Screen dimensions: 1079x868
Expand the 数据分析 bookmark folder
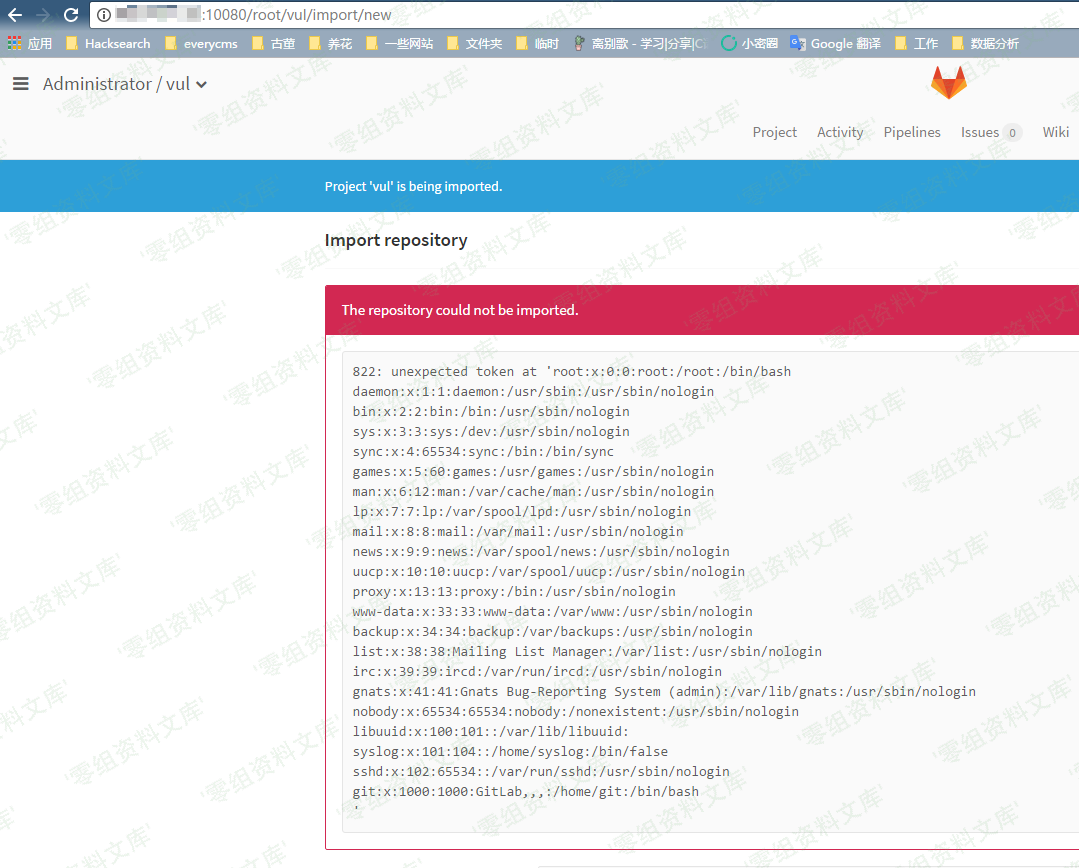pyautogui.click(x=985, y=44)
